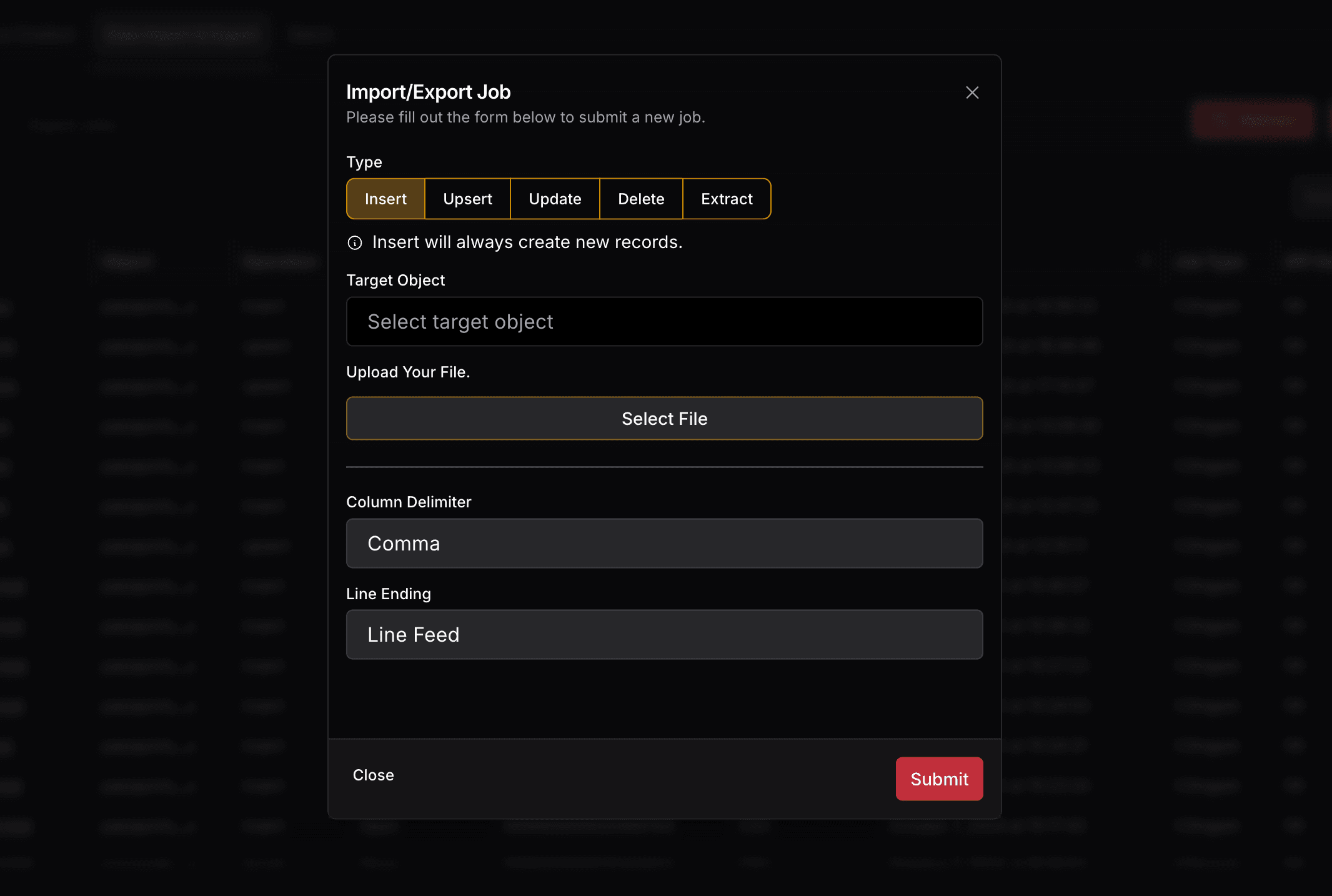1332x896 pixels.
Task: Switch to the Extract job type
Action: click(727, 199)
